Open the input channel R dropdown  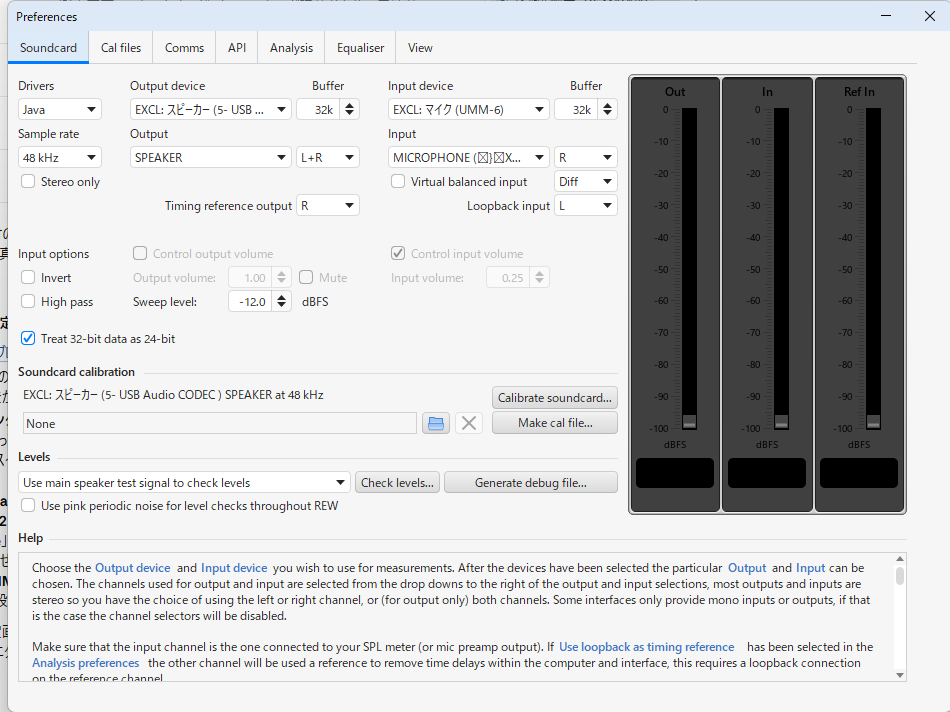(586, 158)
